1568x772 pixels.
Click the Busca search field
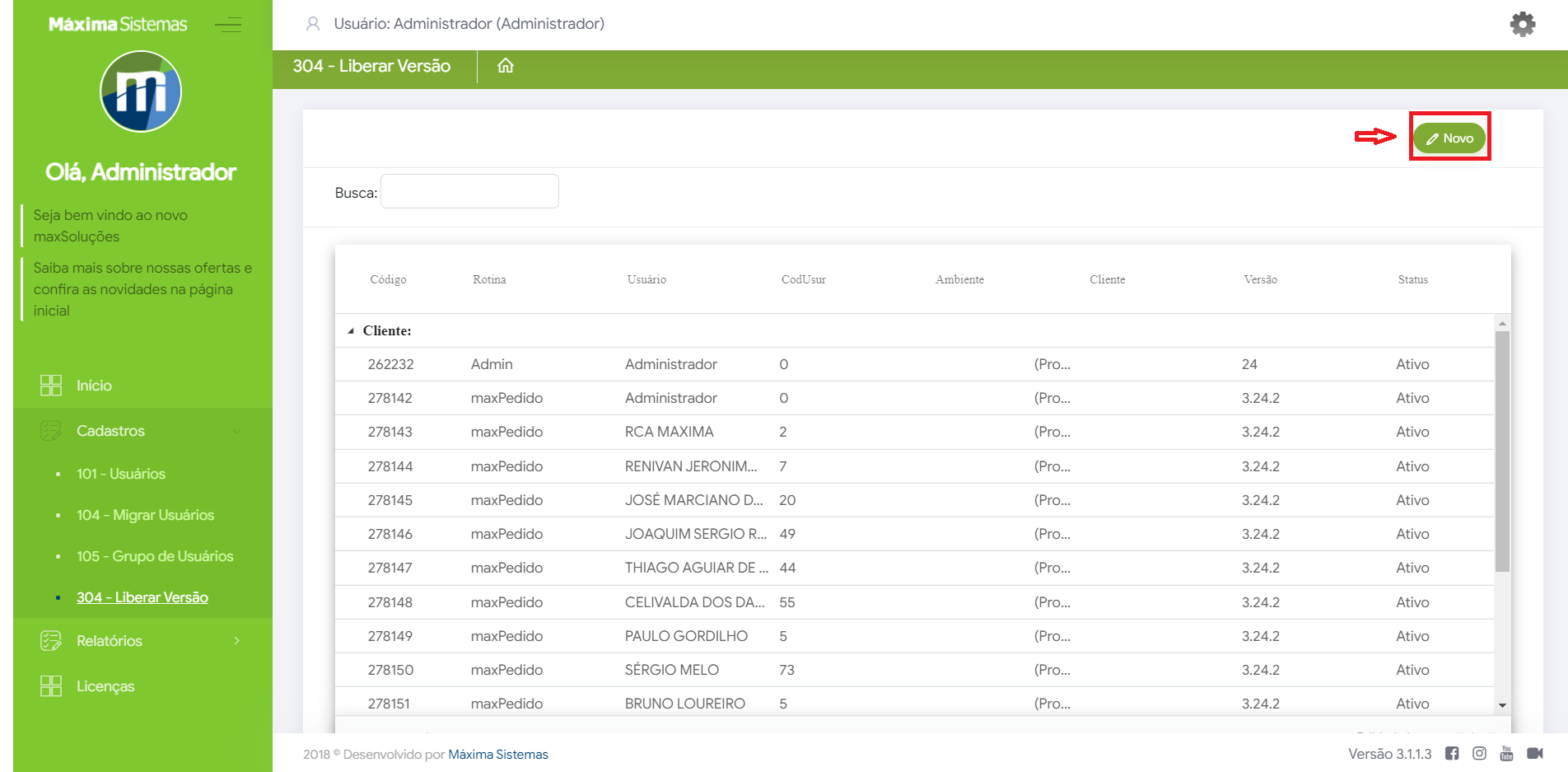469,192
